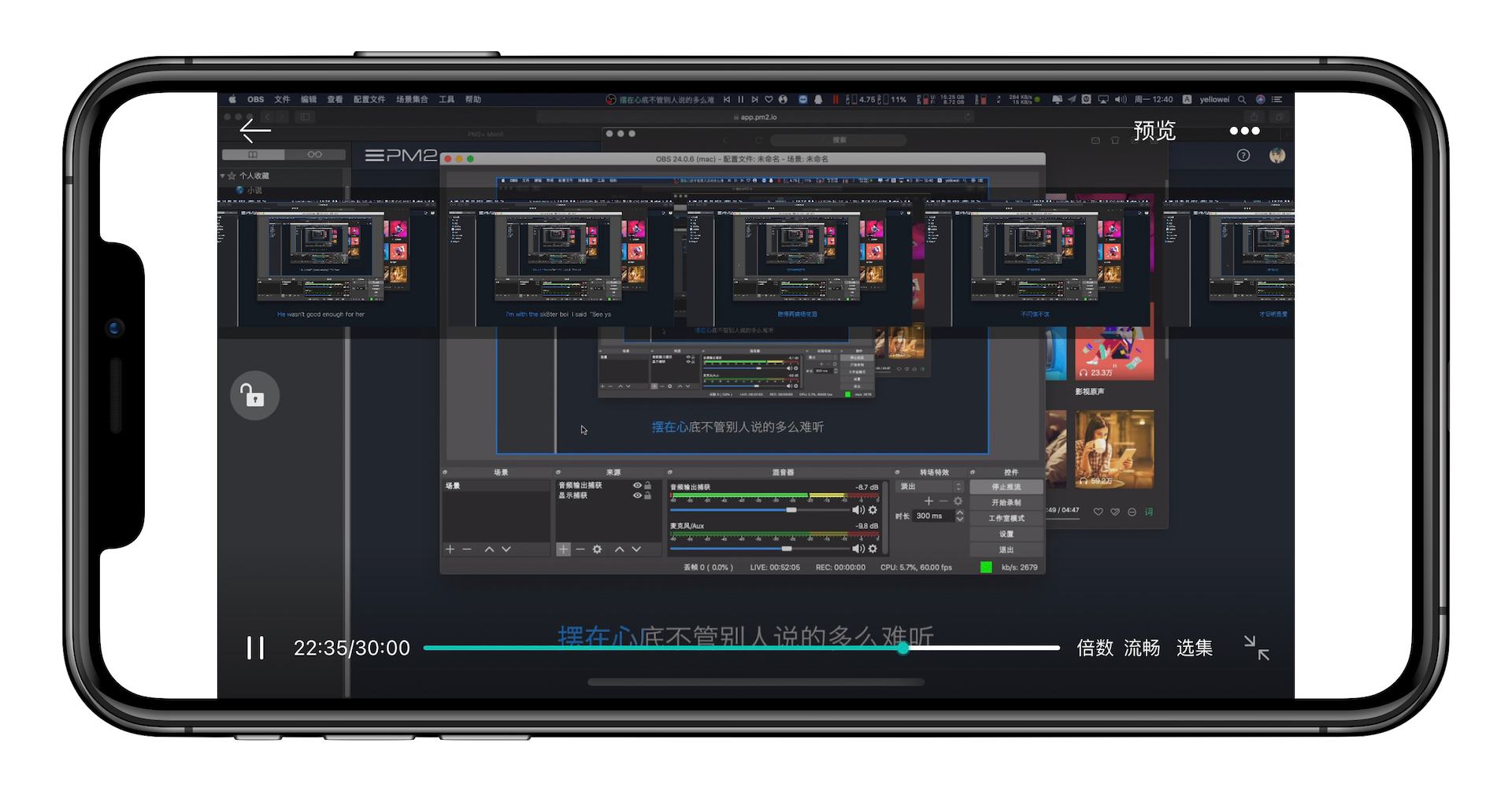
Task: Tap the back arrow of the video player
Action: pyautogui.click(x=255, y=131)
